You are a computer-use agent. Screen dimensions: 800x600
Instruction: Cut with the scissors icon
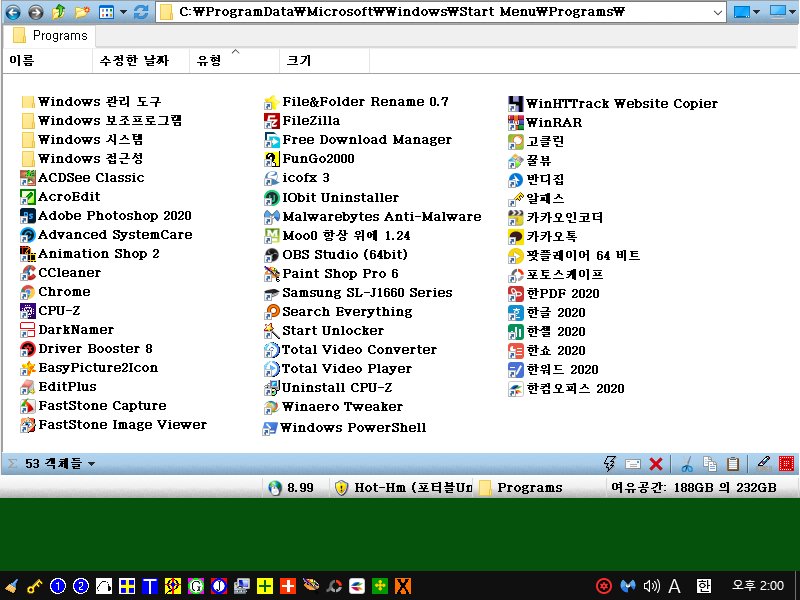tap(687, 464)
